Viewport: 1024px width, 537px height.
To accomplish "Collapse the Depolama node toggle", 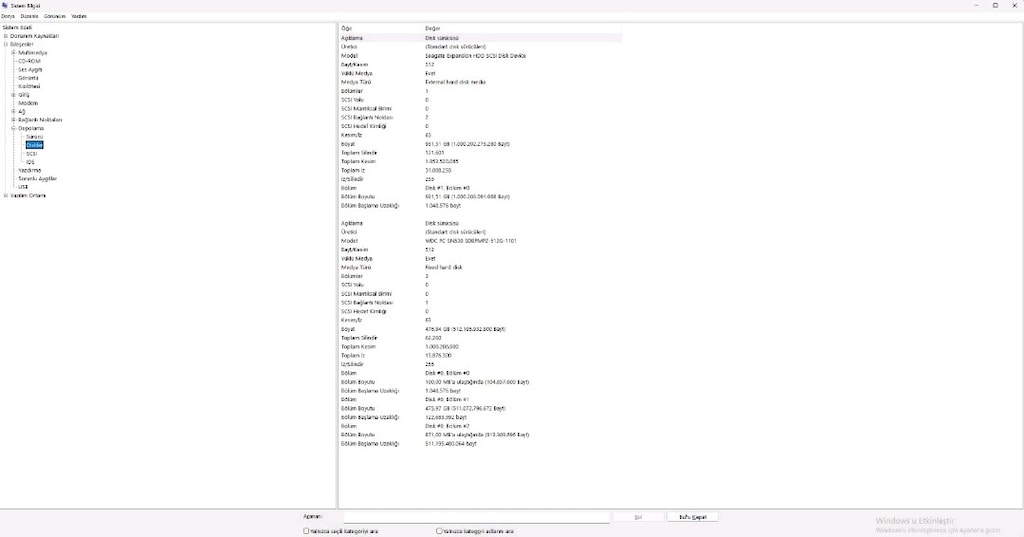I will (x=14, y=129).
